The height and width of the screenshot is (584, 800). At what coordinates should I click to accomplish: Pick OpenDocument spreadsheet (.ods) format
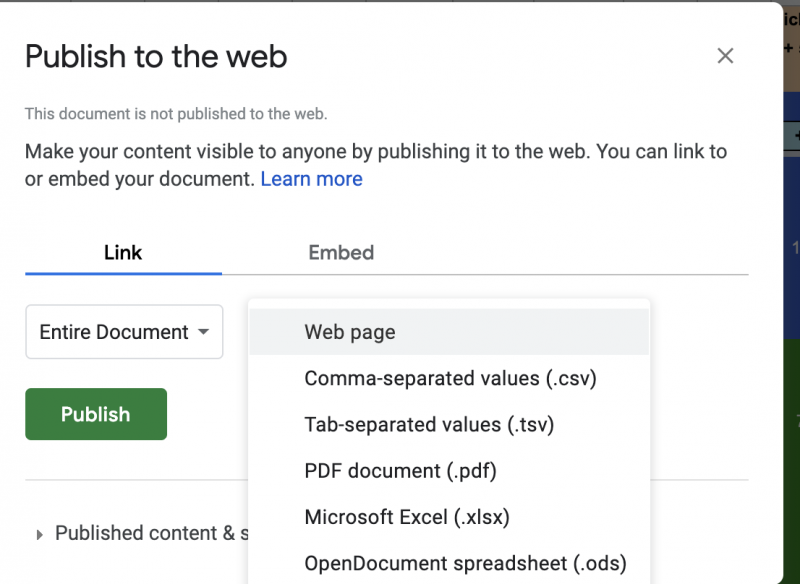tap(465, 563)
